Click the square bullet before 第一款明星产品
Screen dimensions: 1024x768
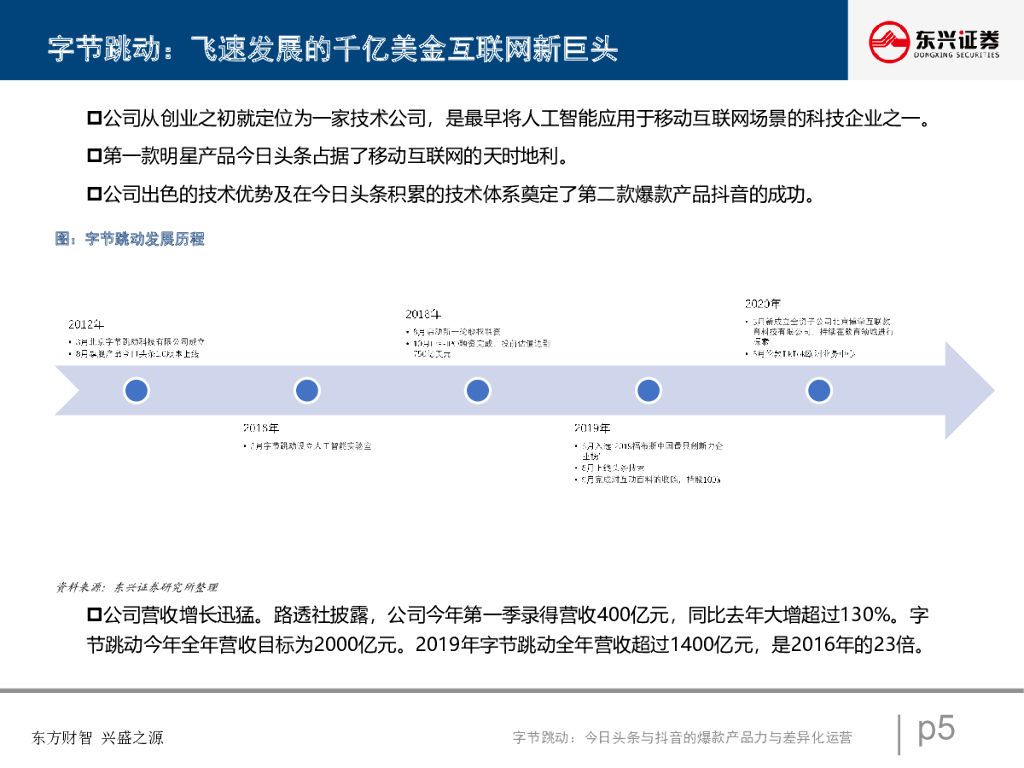tap(95, 156)
